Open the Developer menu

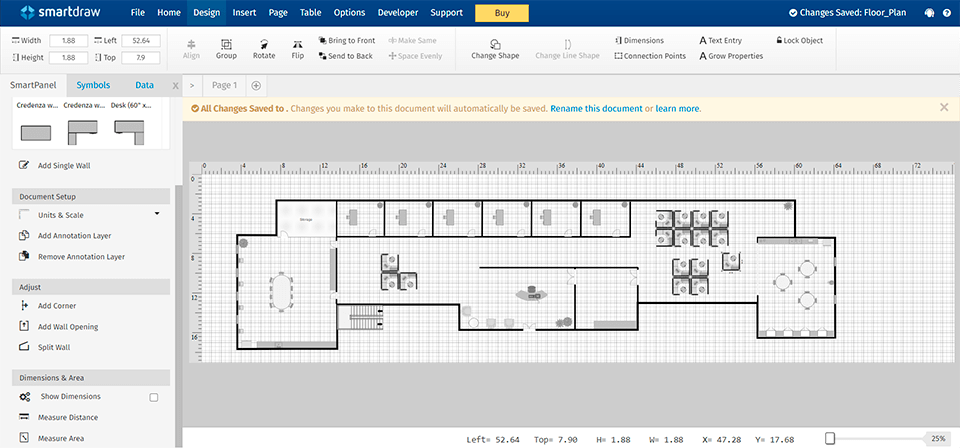[398, 12]
